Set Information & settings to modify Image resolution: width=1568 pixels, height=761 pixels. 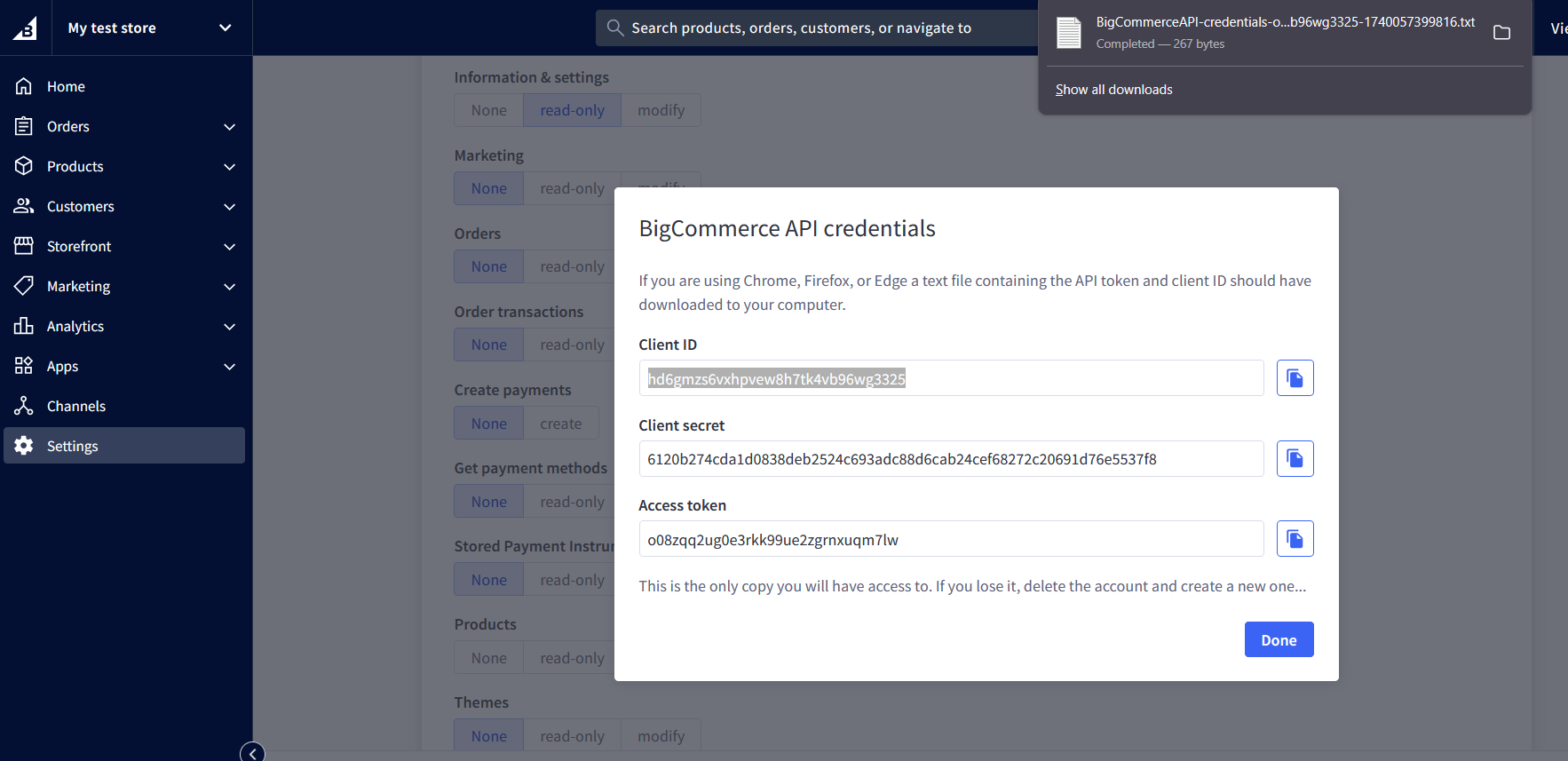tap(661, 110)
